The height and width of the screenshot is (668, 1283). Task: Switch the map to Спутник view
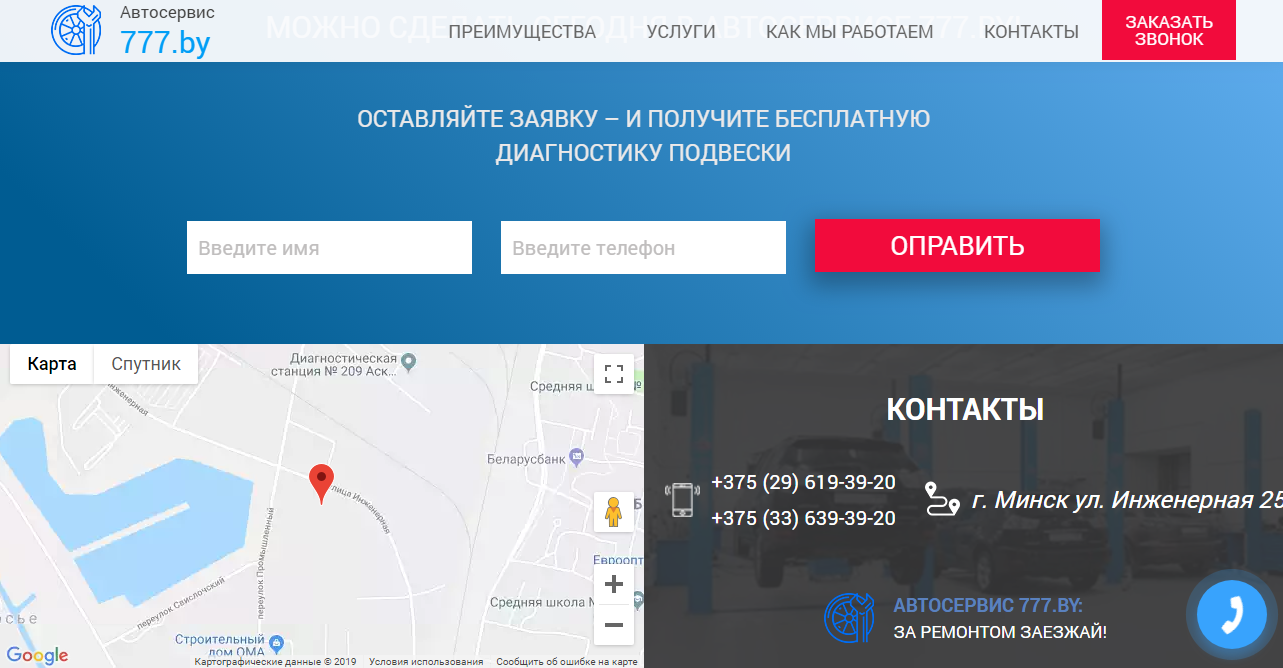(146, 364)
